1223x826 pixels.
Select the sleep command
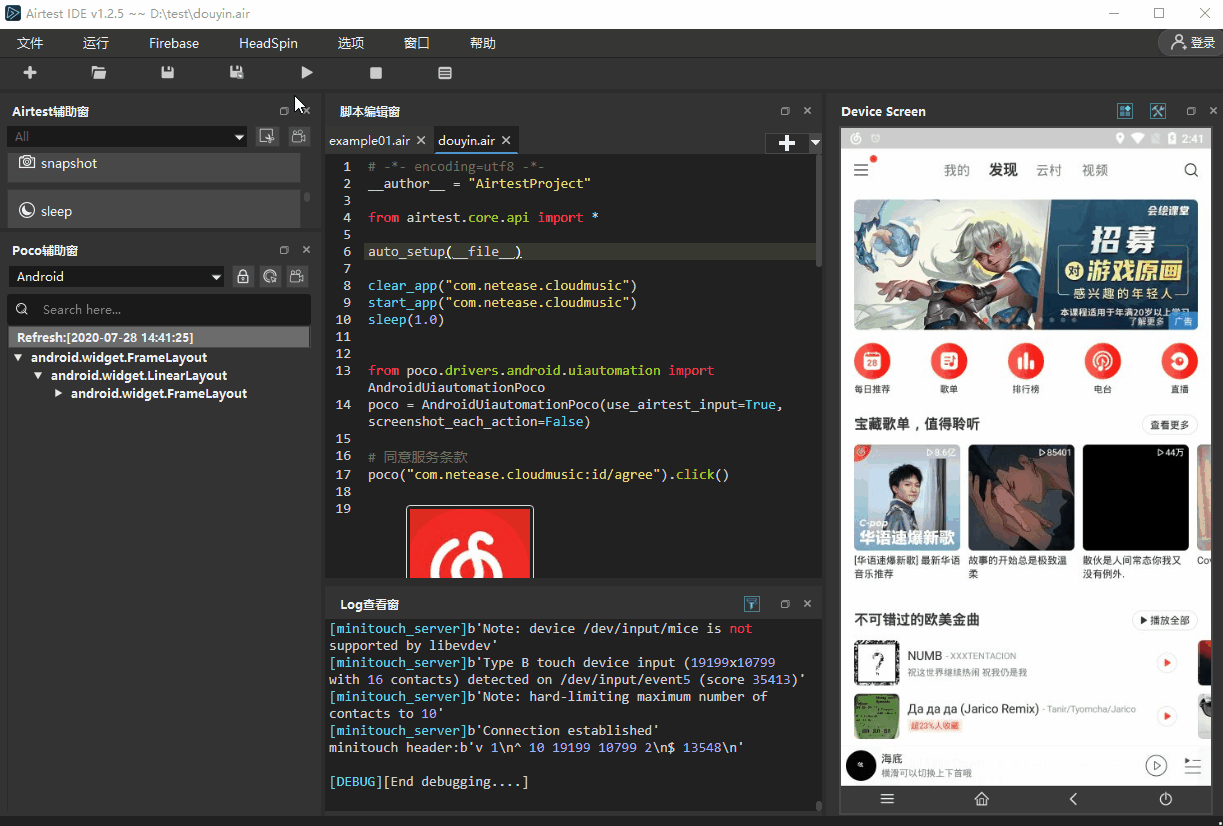[154, 211]
